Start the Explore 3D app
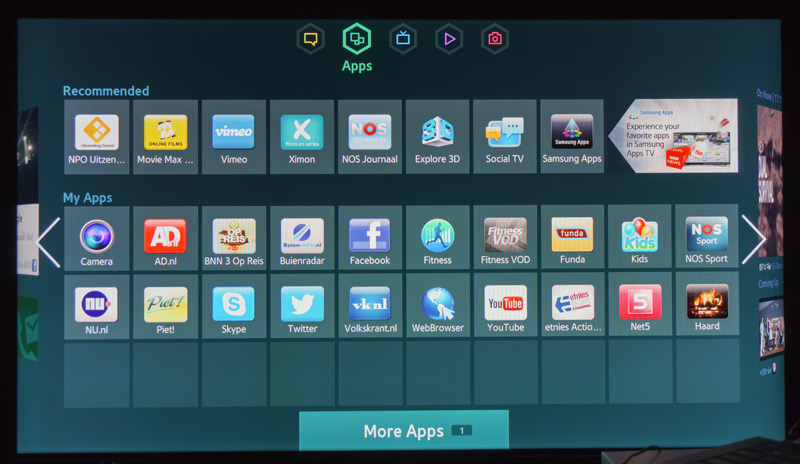 pos(437,137)
